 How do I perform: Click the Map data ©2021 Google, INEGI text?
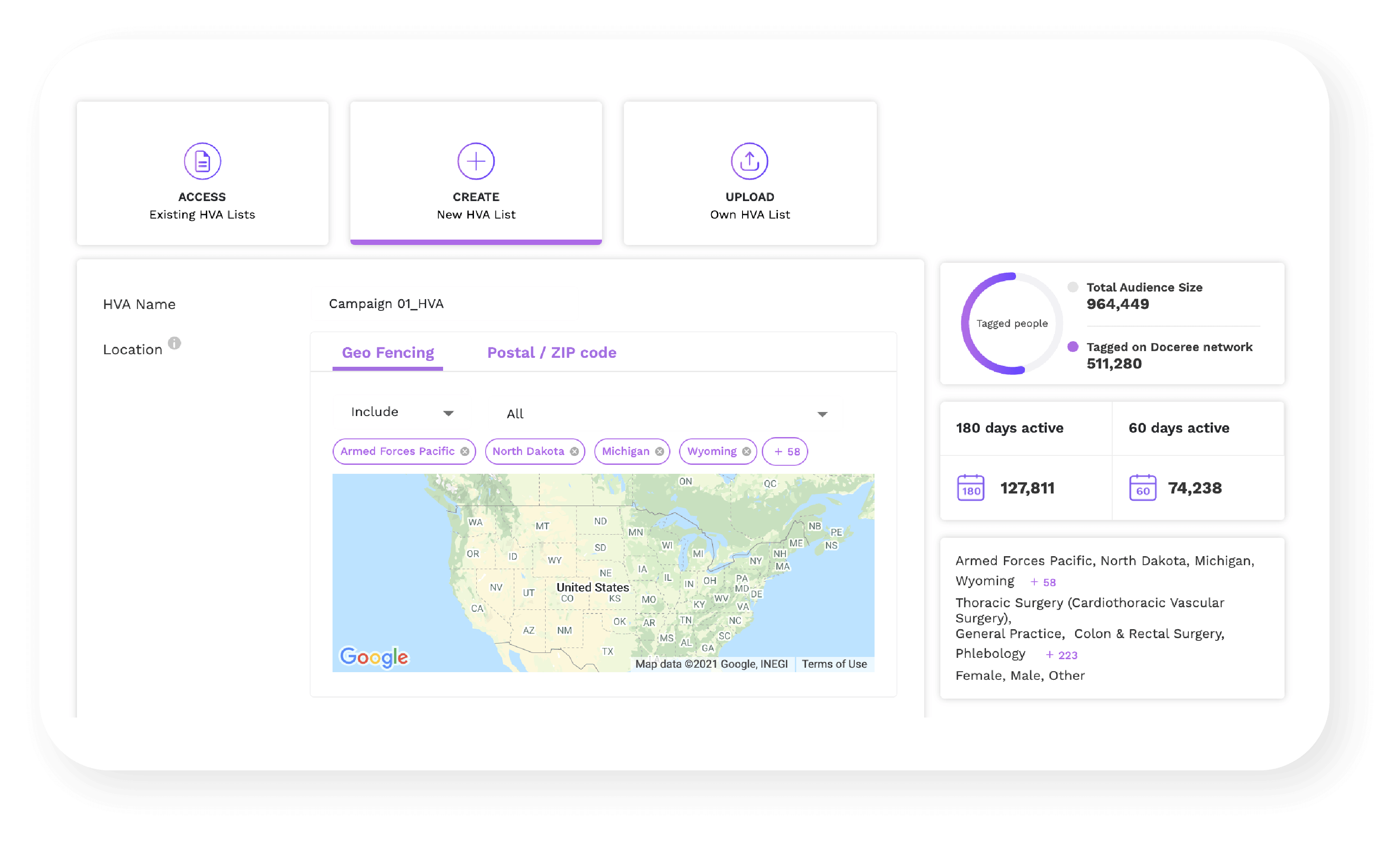pos(711,664)
